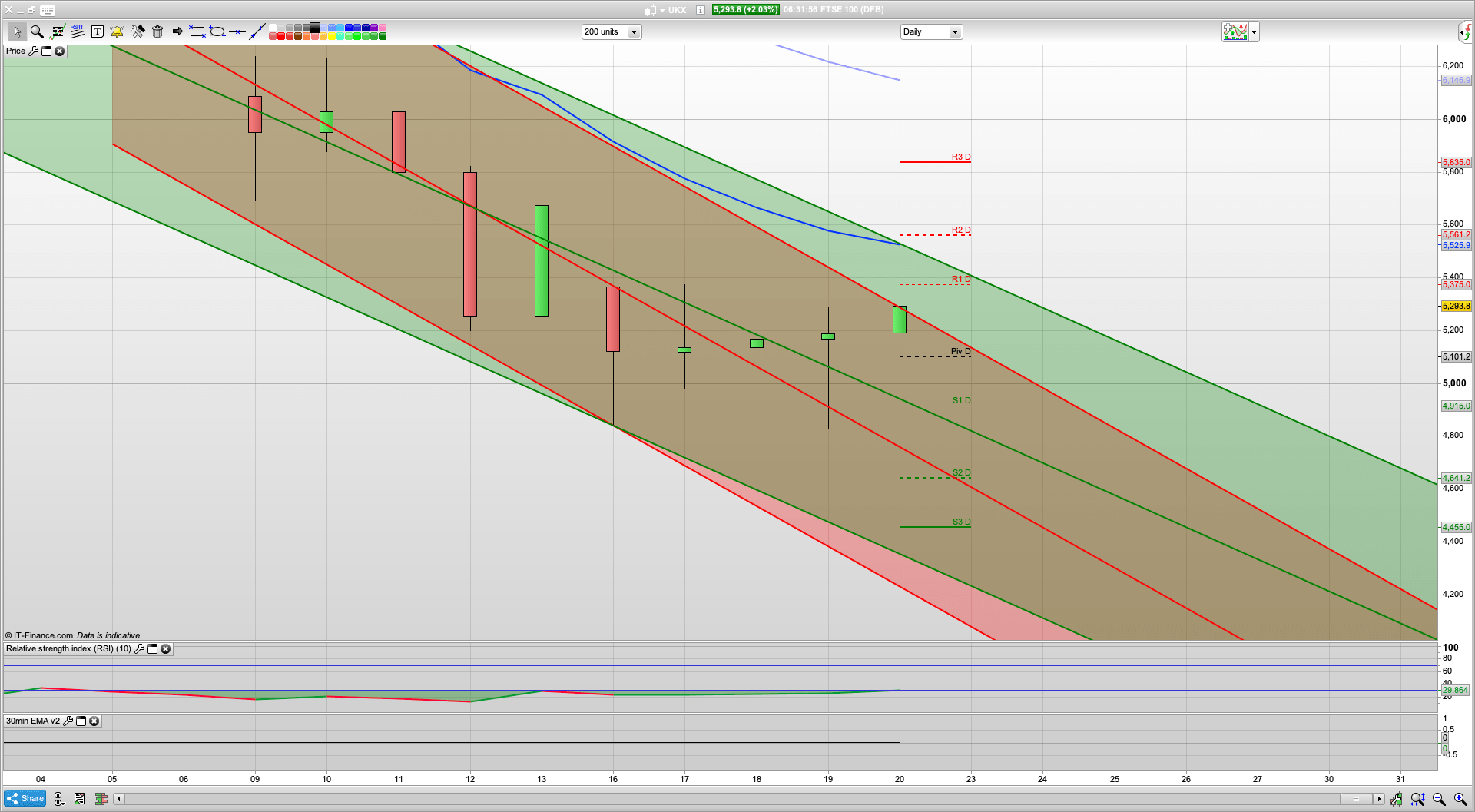Select the rectangle drawing tool
The width and height of the screenshot is (1475, 812).
point(197,31)
